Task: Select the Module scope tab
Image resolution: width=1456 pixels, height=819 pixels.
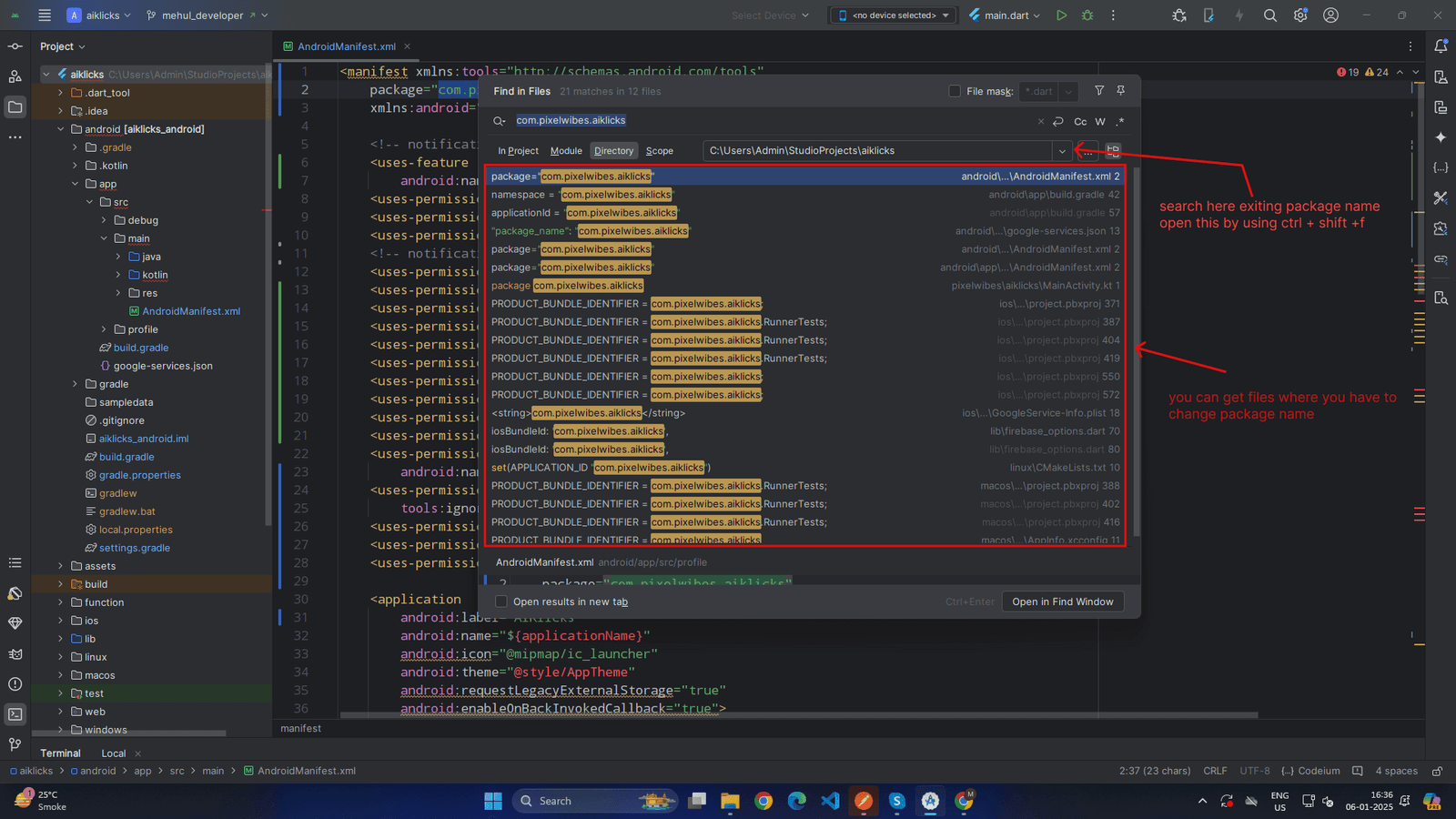Action: point(566,151)
